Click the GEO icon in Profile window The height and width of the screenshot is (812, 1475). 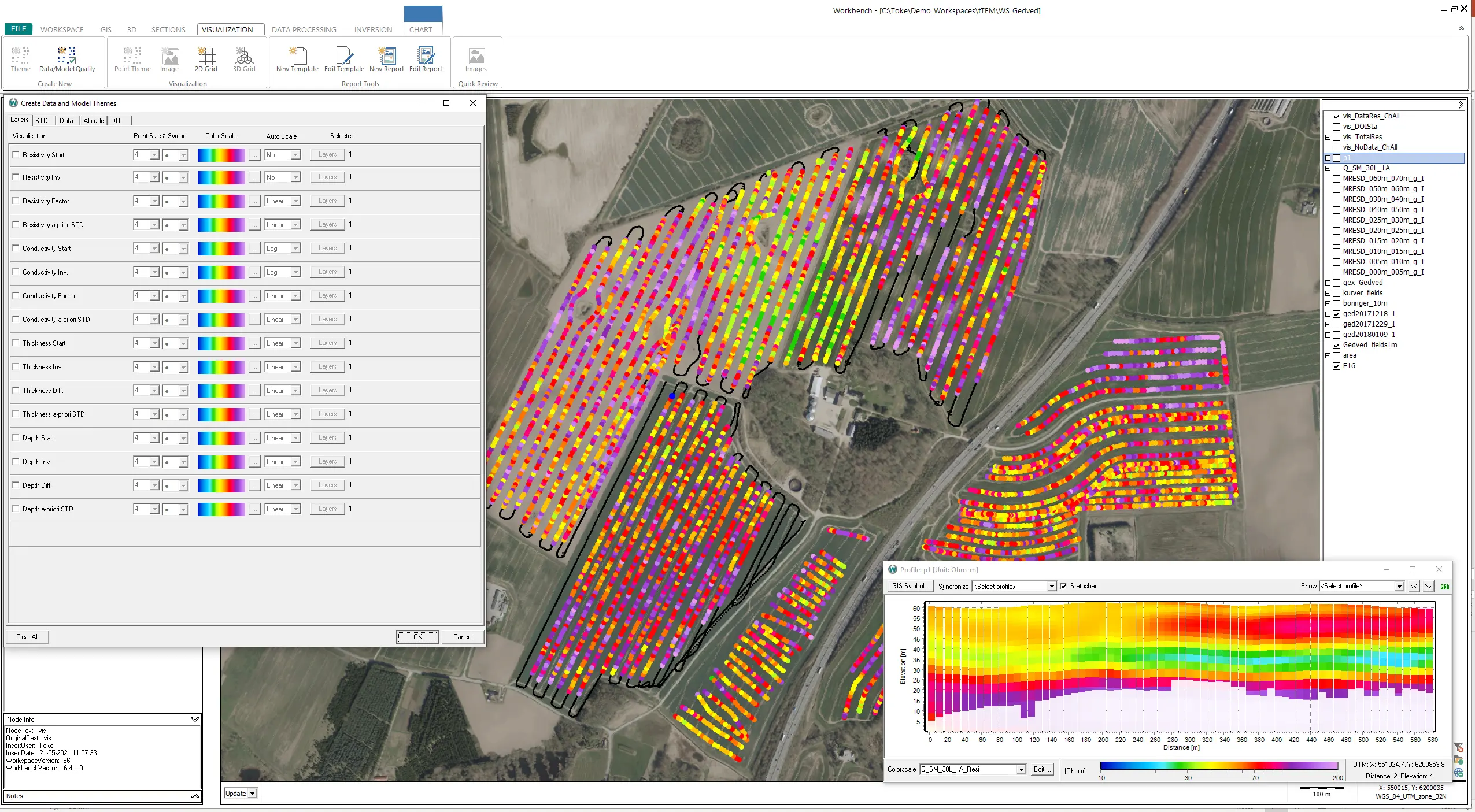click(x=1444, y=587)
